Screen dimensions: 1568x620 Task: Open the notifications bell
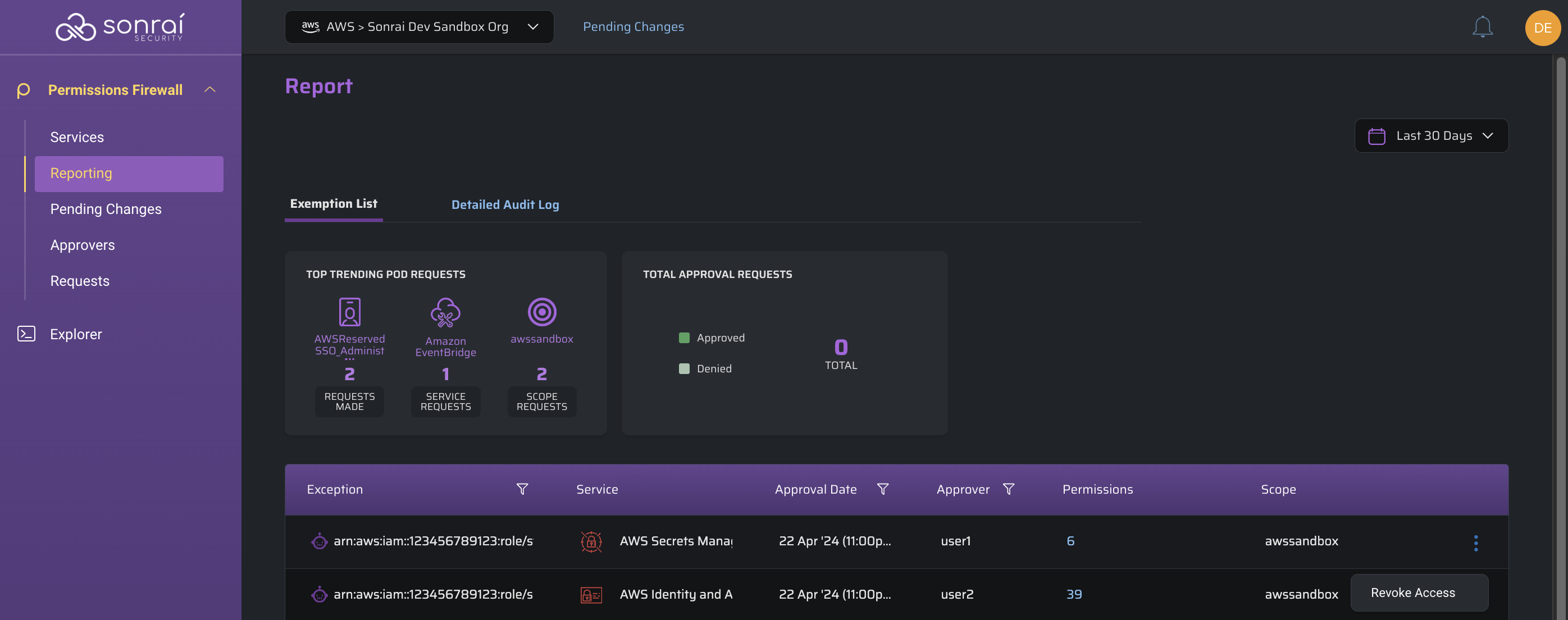1482,28
